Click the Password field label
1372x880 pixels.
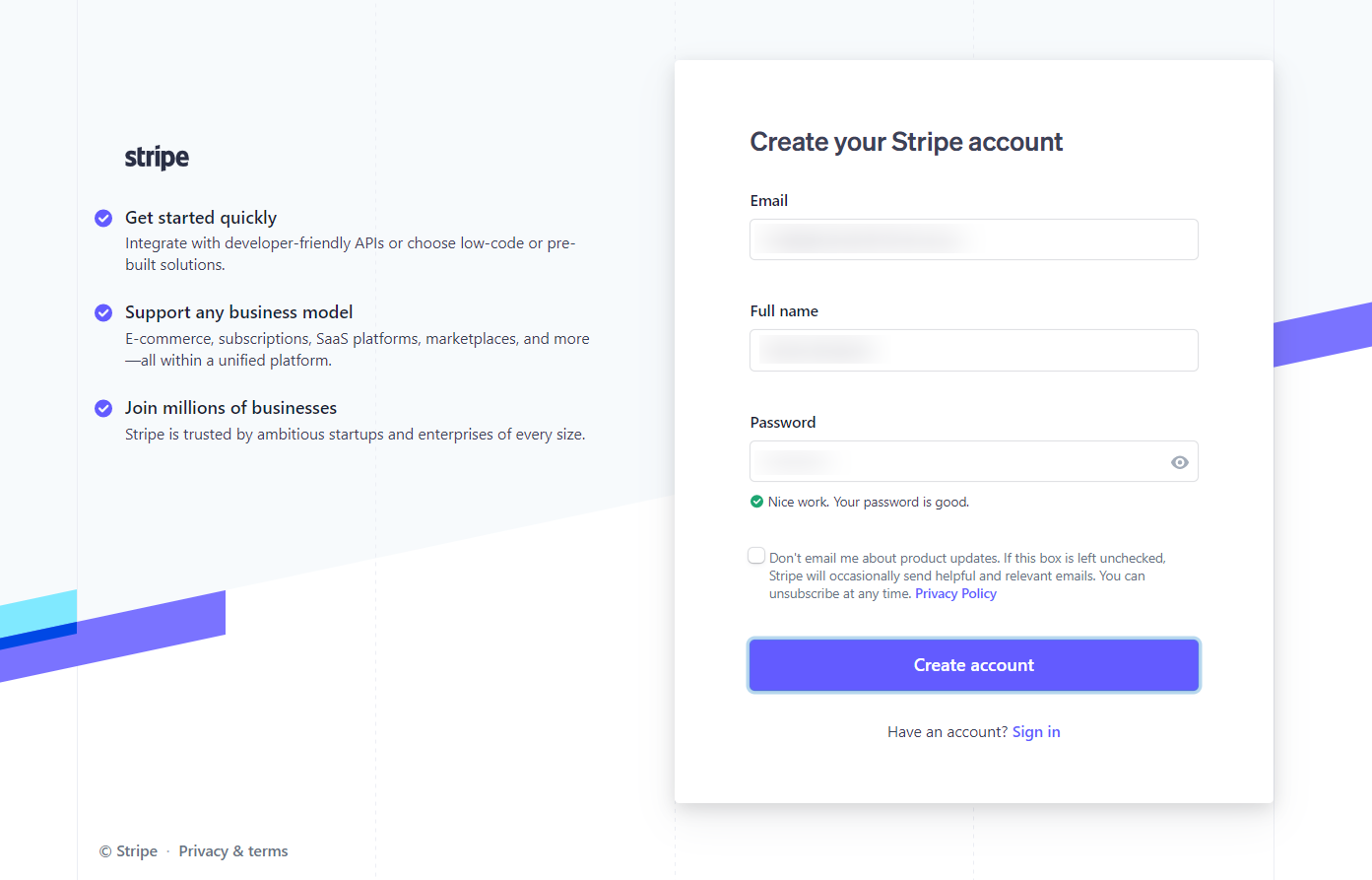(783, 423)
